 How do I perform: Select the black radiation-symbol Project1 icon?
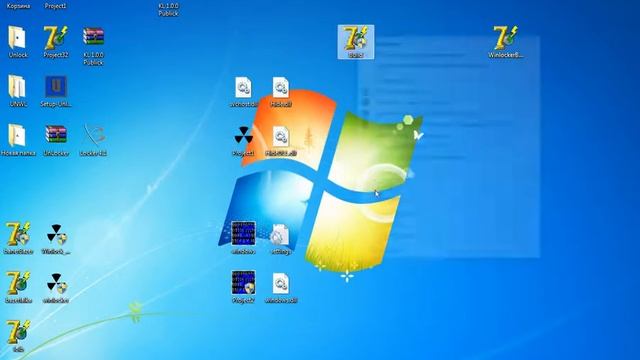(x=244, y=136)
